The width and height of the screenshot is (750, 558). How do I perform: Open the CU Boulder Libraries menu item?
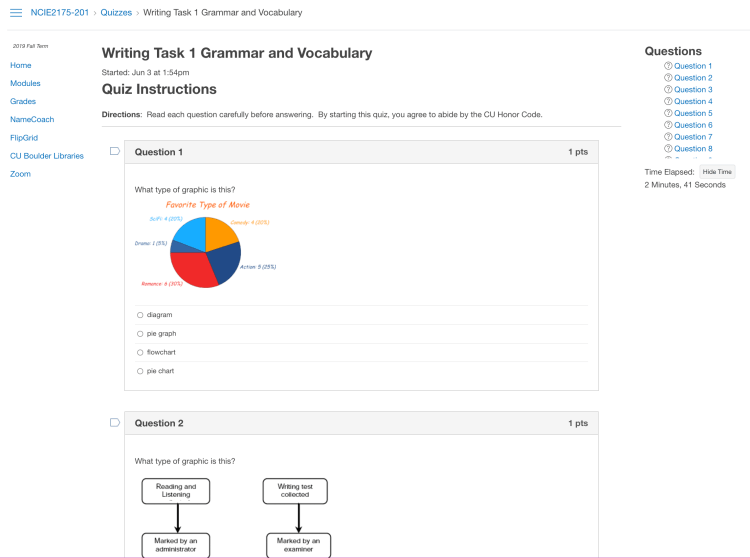click(x=47, y=156)
